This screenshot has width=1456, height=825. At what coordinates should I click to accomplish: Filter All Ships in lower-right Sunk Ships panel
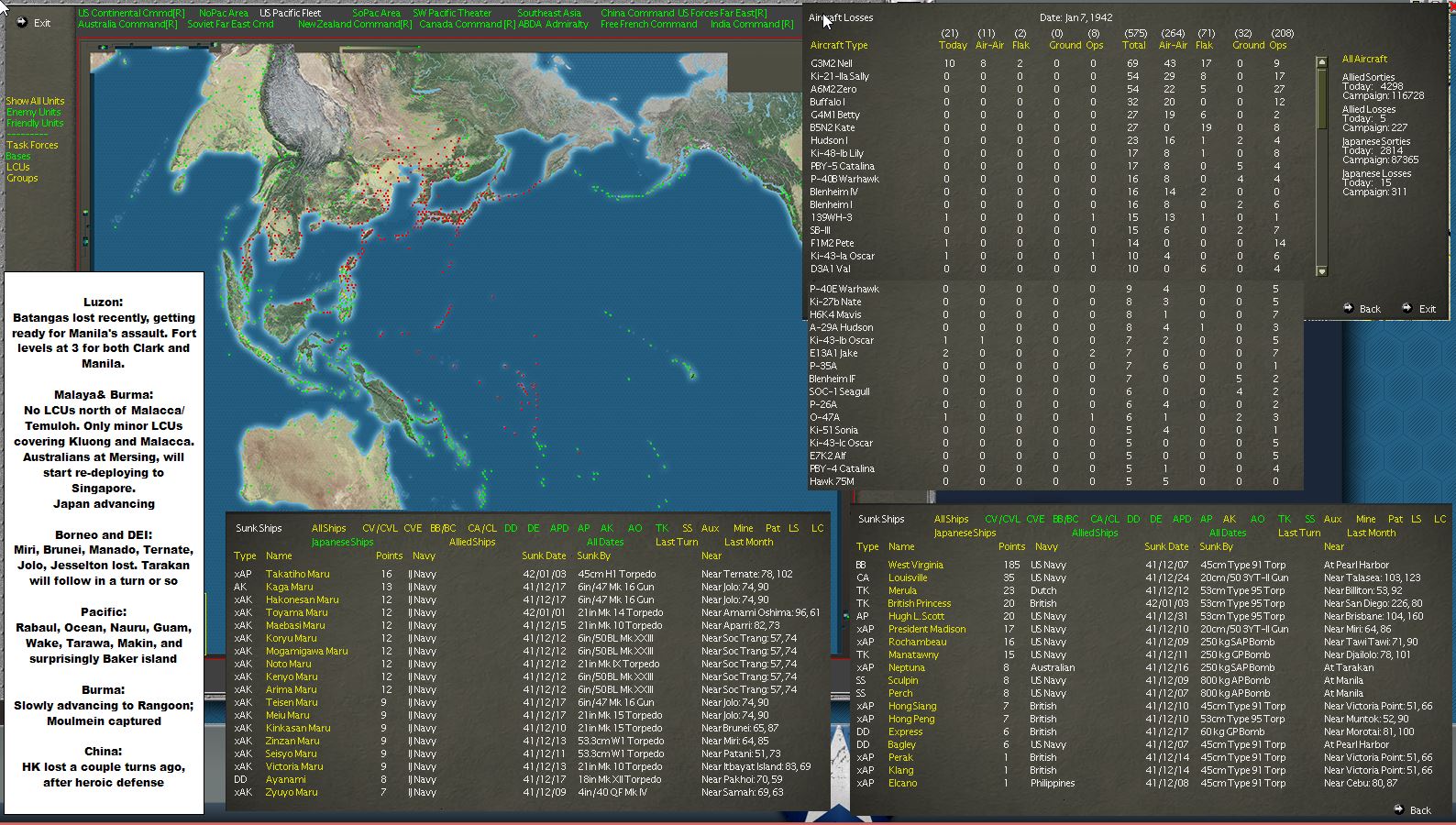(x=951, y=519)
